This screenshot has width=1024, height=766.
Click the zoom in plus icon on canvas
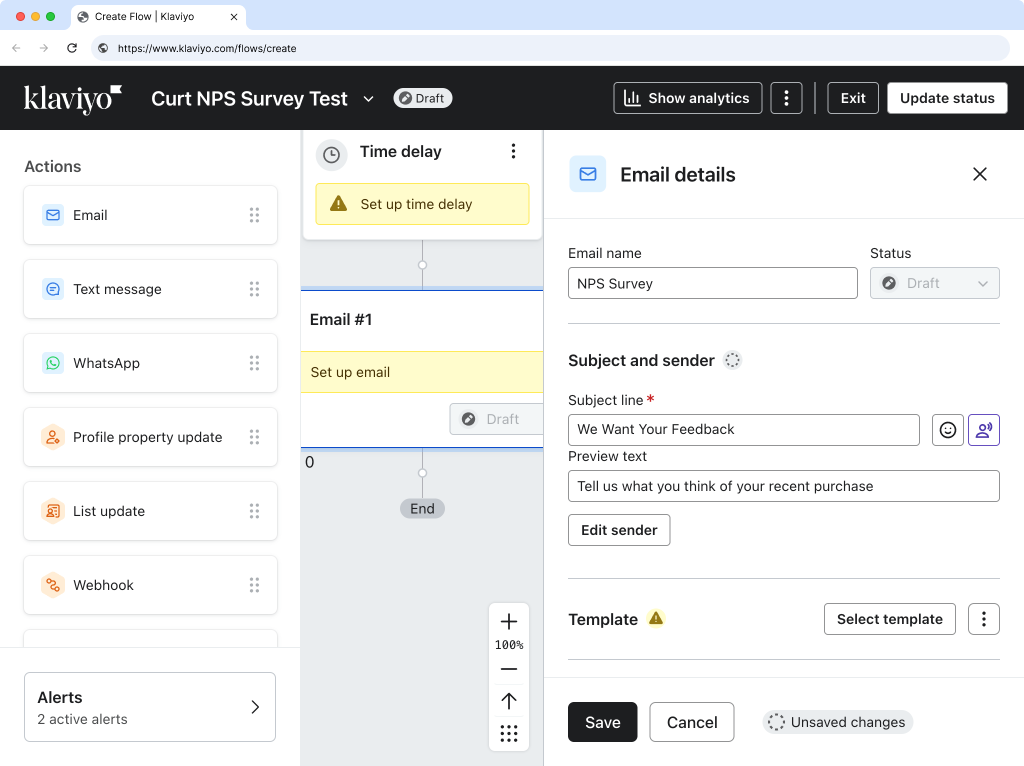coord(509,621)
